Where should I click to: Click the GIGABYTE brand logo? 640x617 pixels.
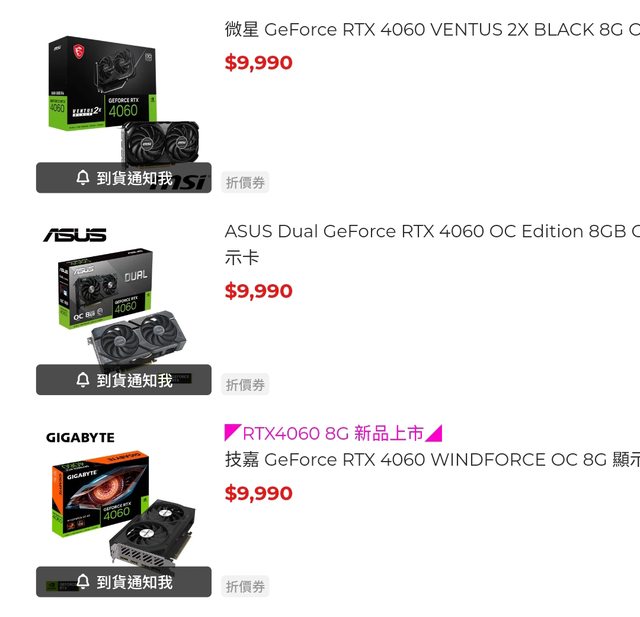pos(80,437)
